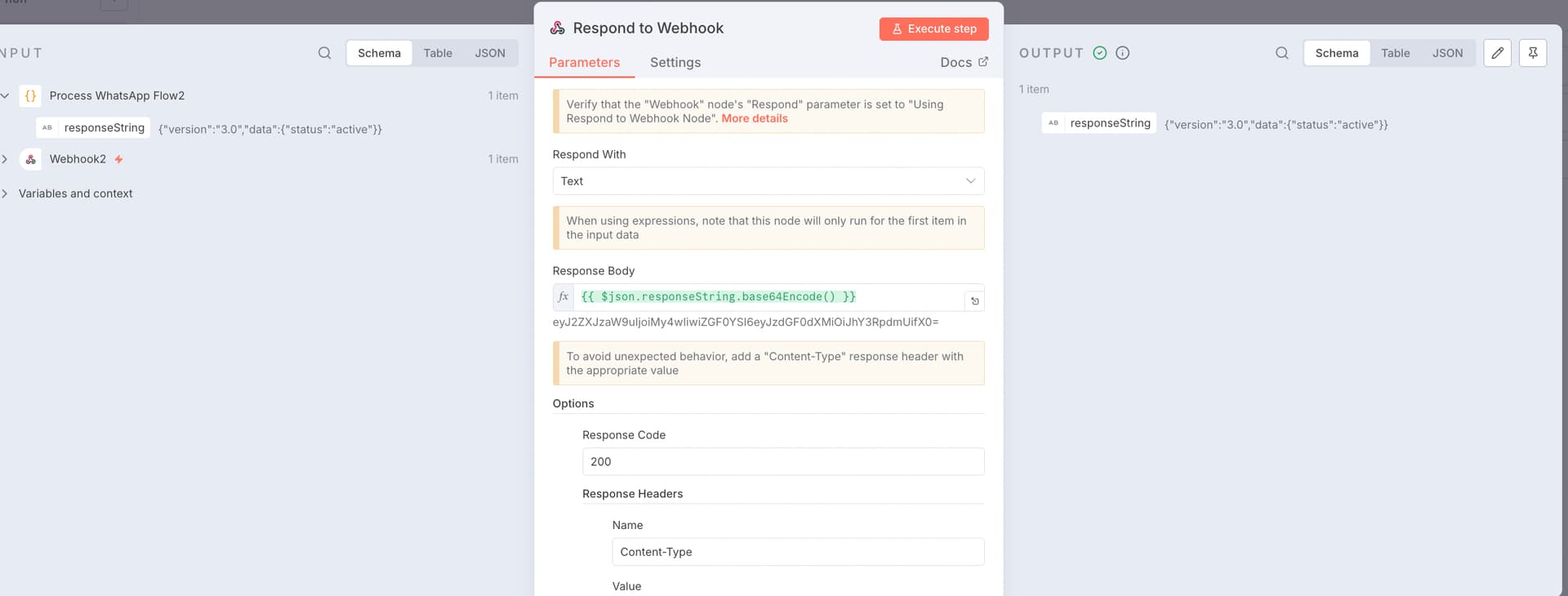Click the output responseString field pill

pyautogui.click(x=1099, y=123)
